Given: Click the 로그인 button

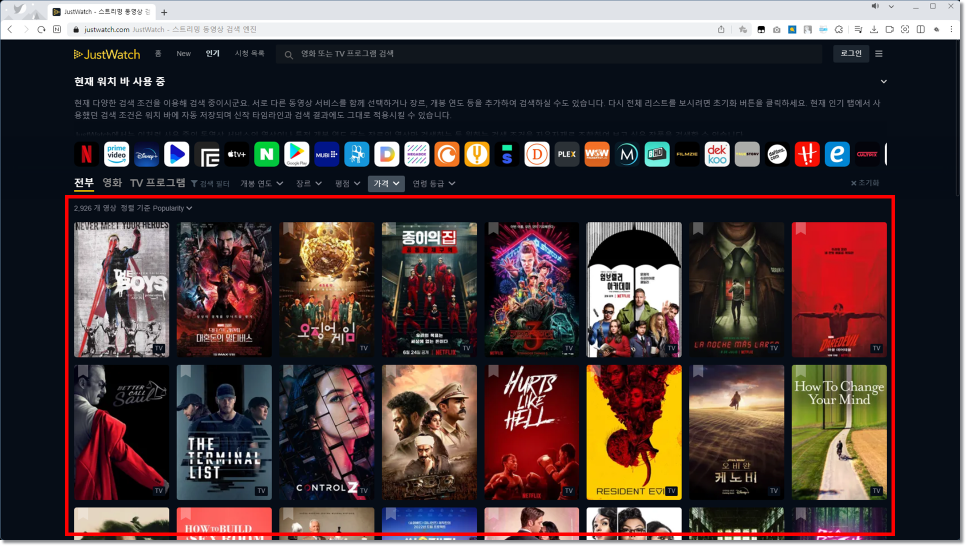Looking at the screenshot, I should pyautogui.click(x=851, y=54).
